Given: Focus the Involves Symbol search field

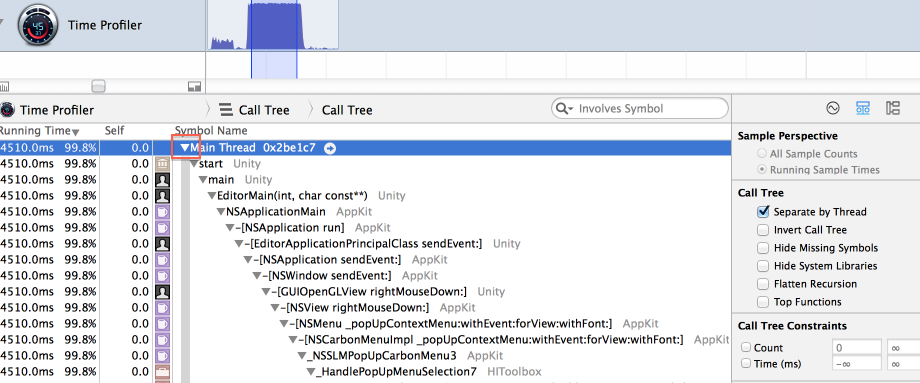Looking at the screenshot, I should (x=640, y=109).
